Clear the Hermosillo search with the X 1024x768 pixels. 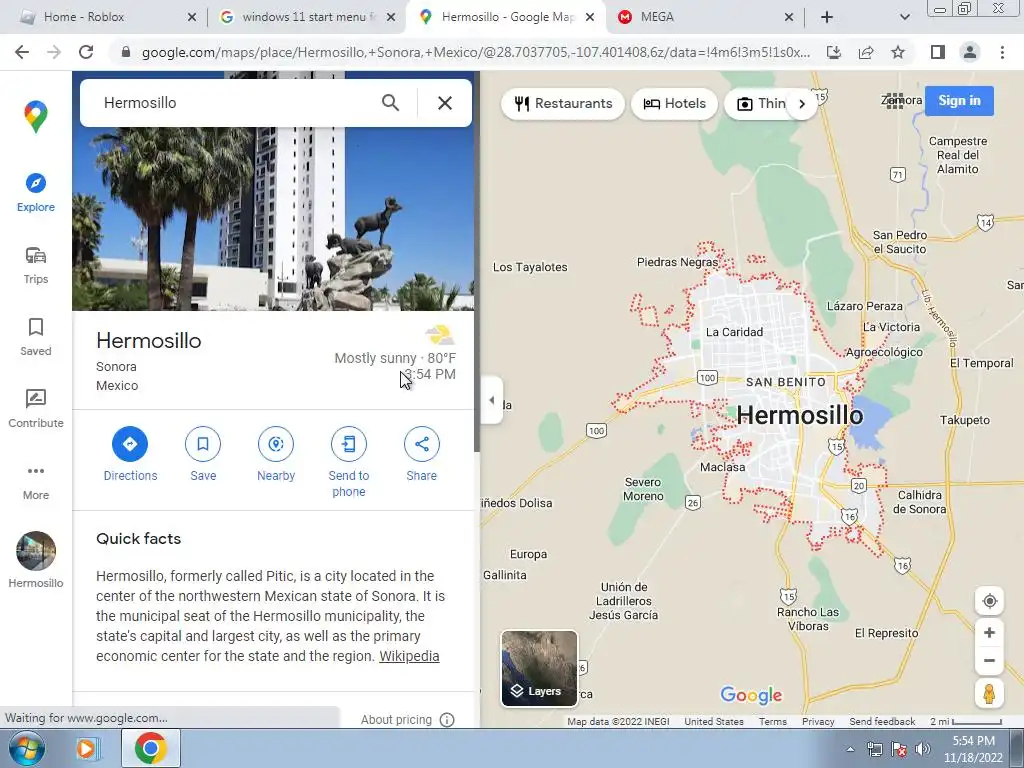click(445, 103)
